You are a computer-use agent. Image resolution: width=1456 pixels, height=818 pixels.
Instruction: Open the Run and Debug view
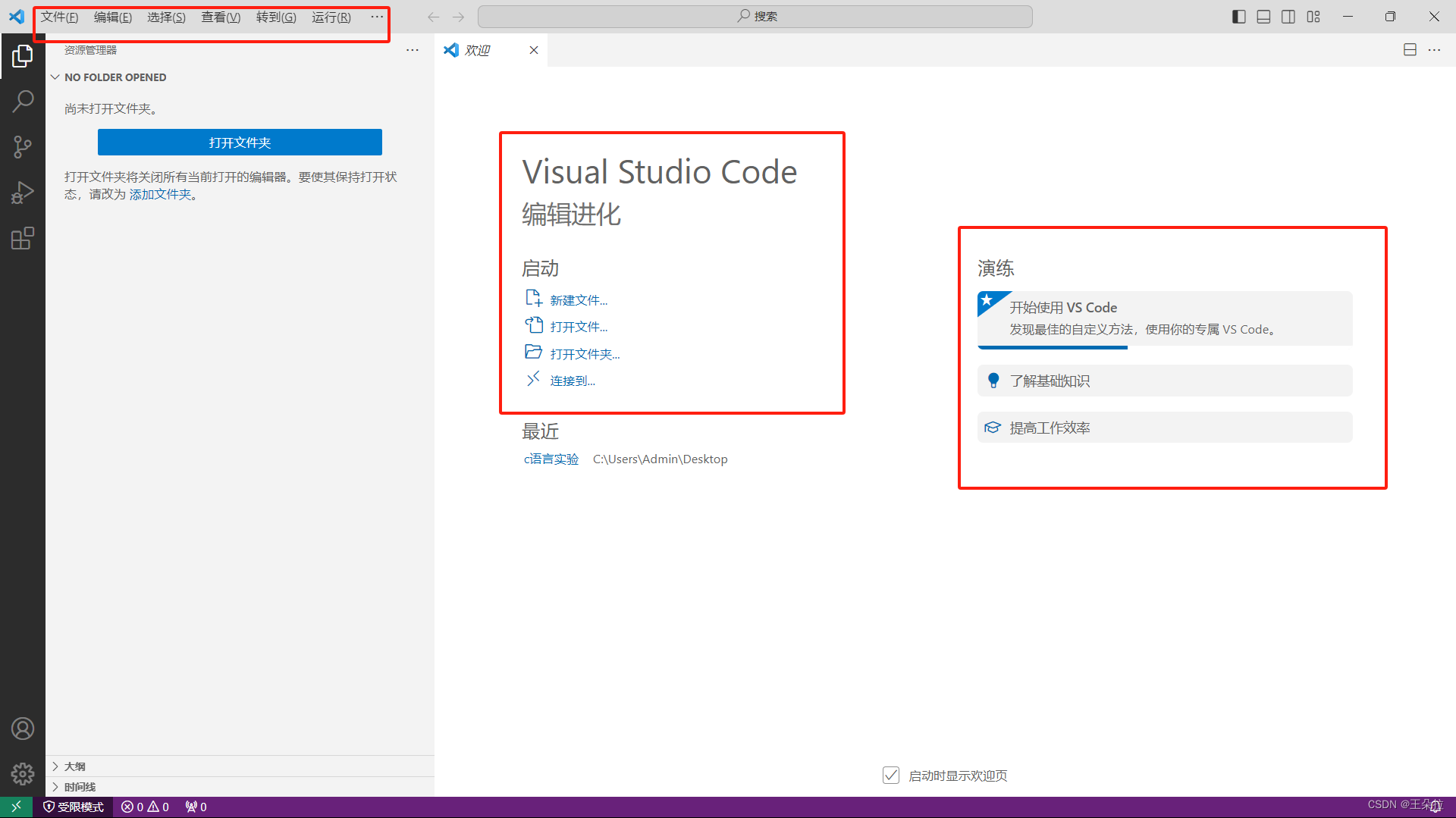(x=23, y=193)
